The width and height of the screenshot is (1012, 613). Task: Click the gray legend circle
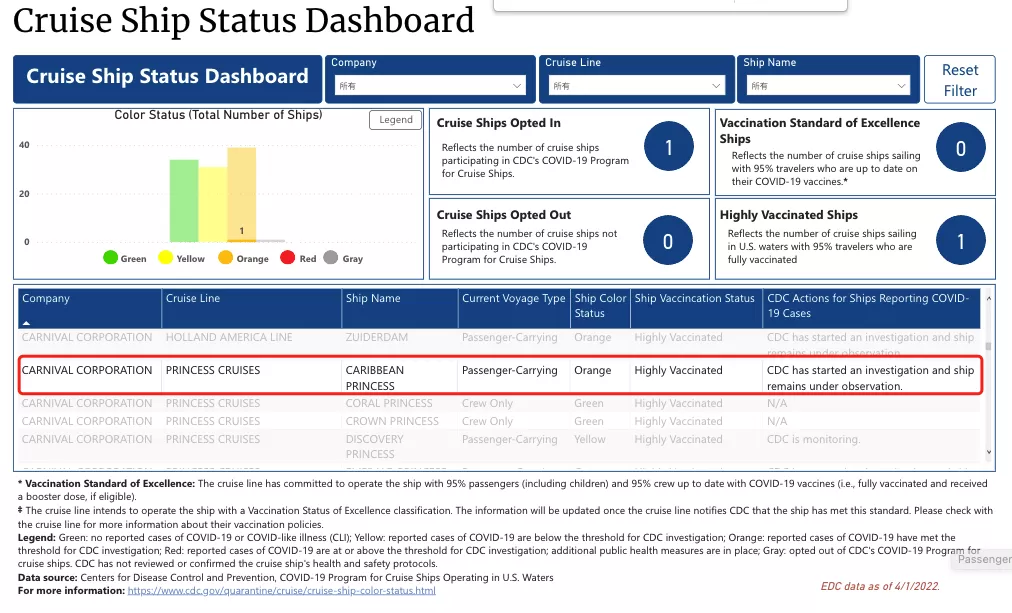tap(330, 257)
